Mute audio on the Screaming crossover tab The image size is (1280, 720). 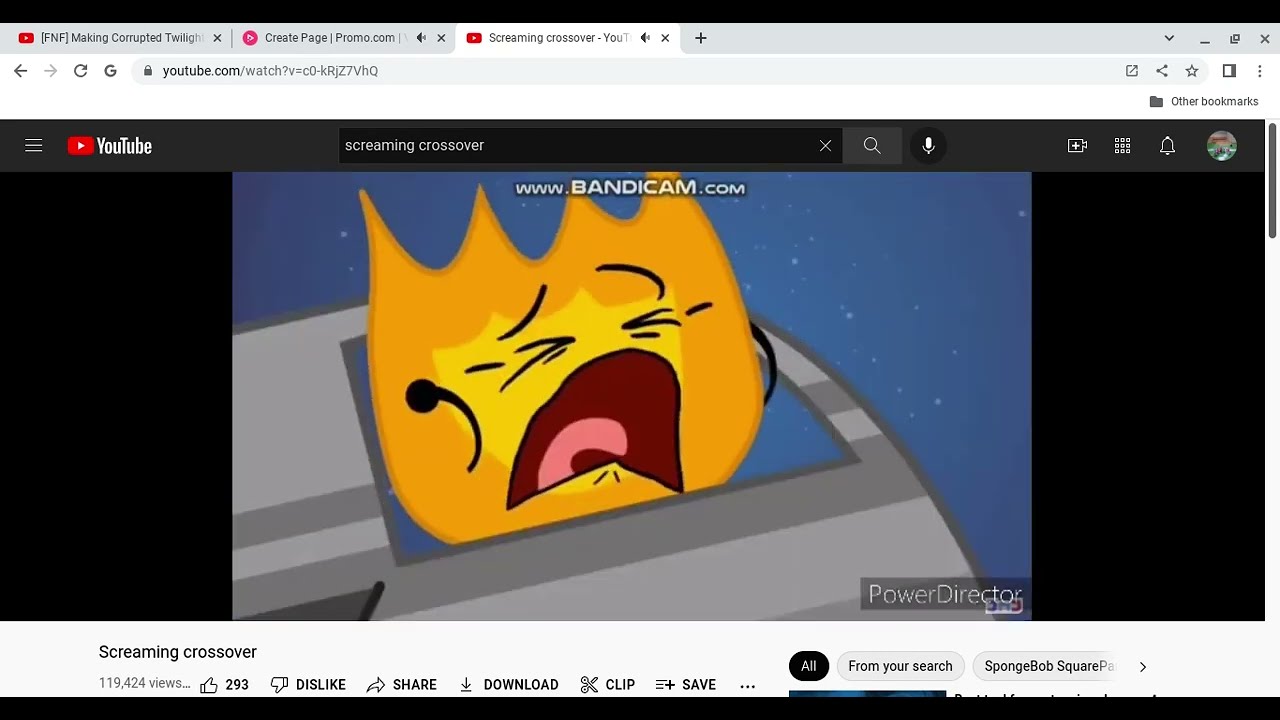point(645,38)
